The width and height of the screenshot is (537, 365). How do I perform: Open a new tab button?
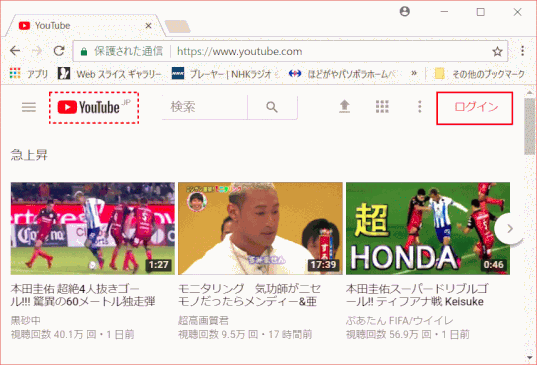pyautogui.click(x=177, y=26)
